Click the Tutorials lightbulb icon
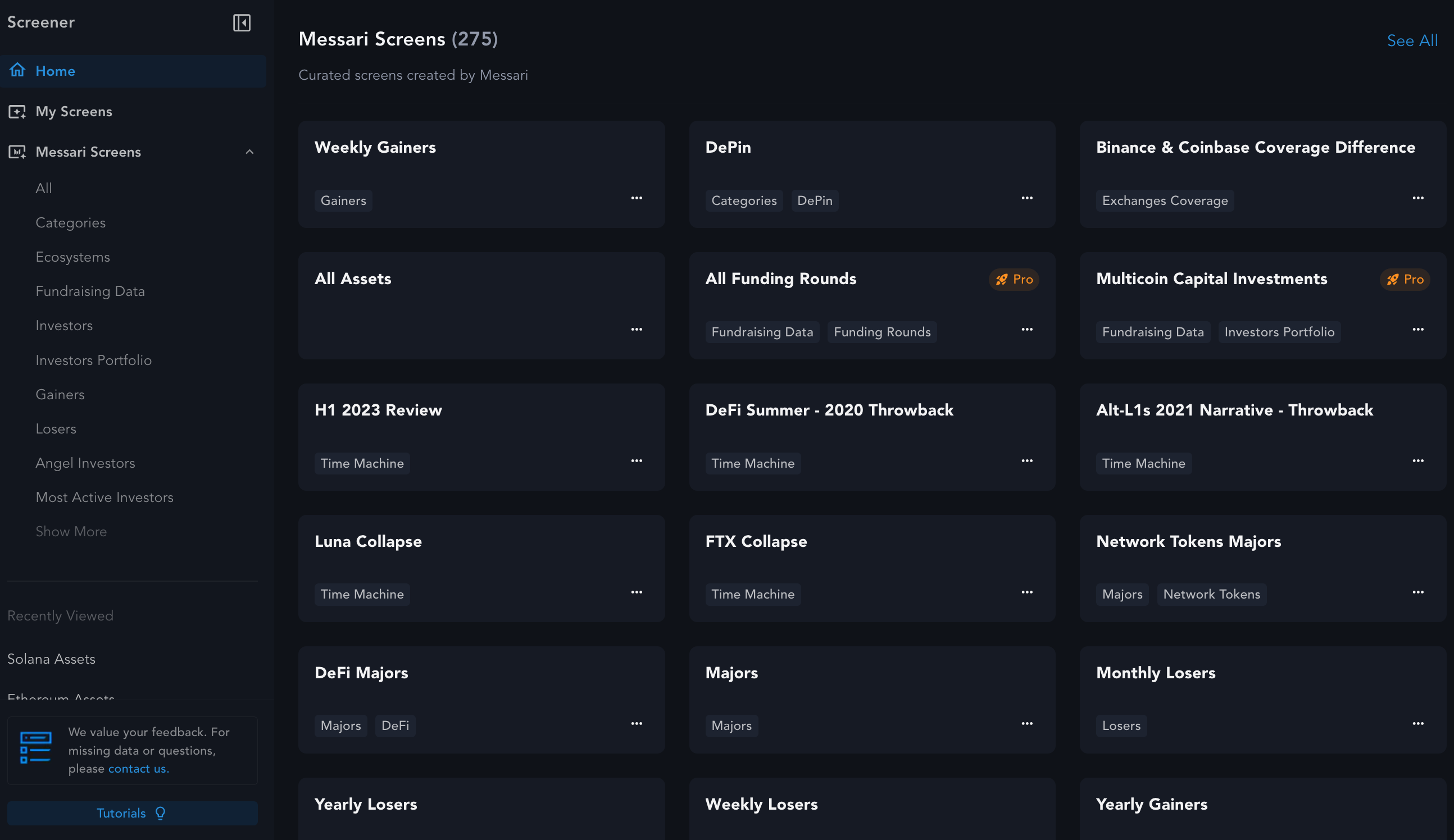This screenshot has width=1454, height=840. pos(161,813)
